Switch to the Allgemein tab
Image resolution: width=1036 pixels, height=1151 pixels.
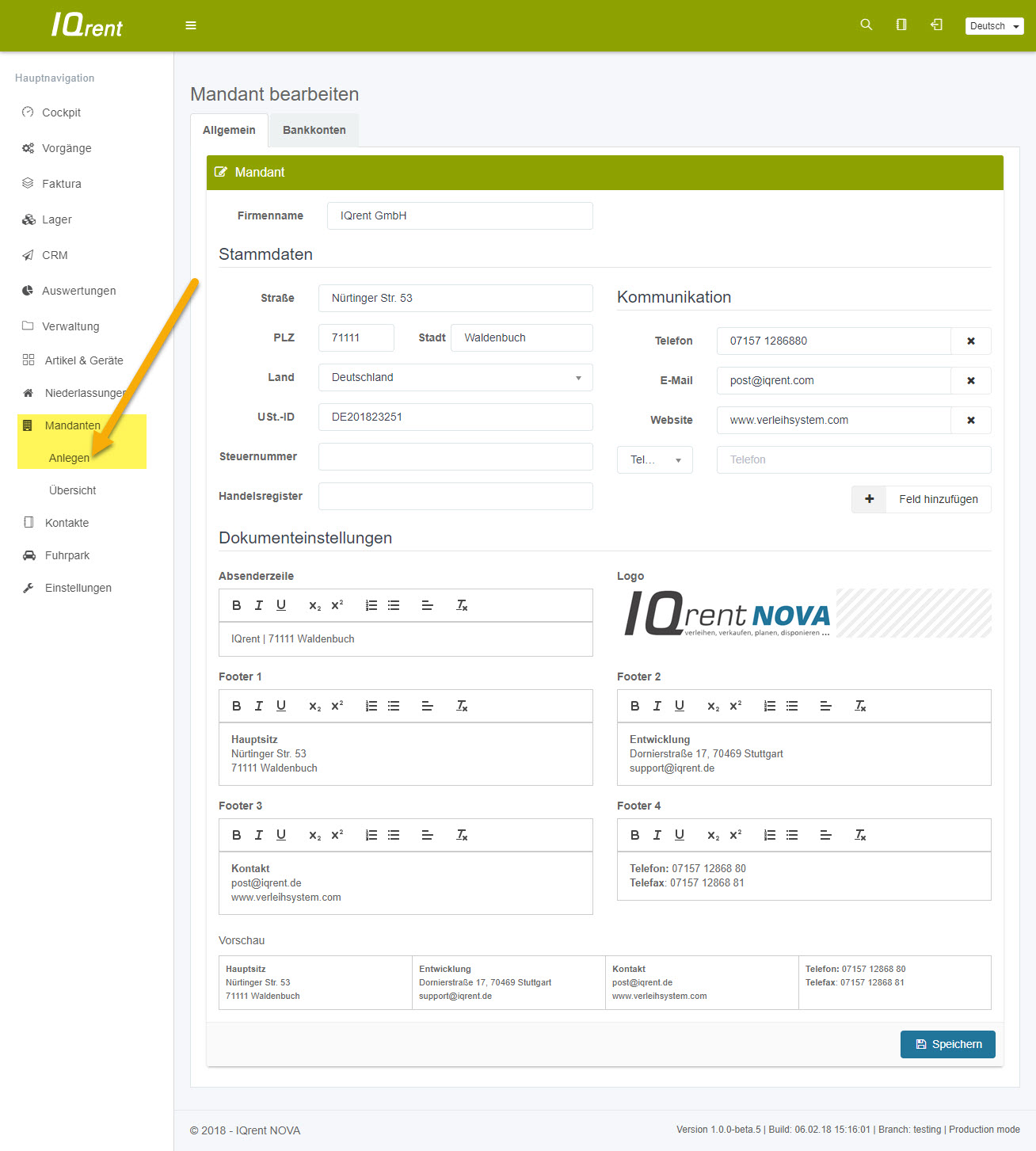(x=229, y=130)
